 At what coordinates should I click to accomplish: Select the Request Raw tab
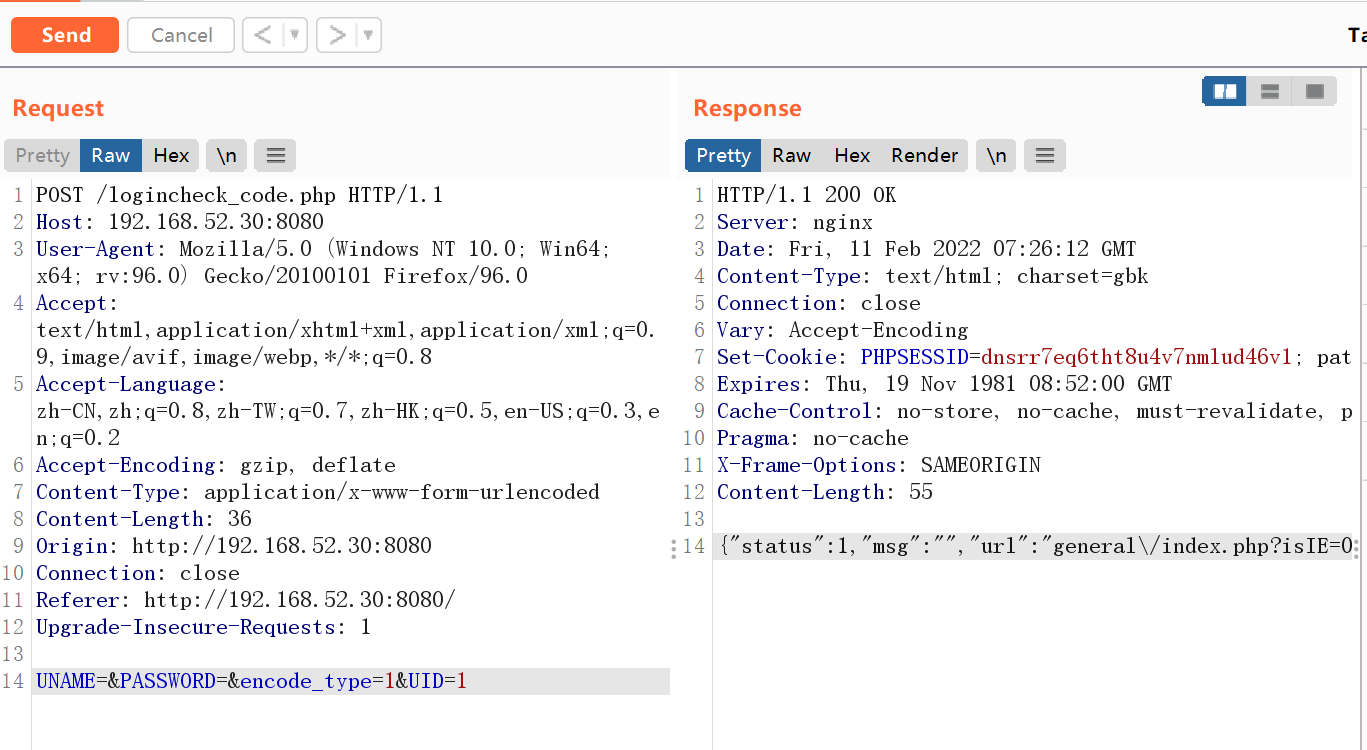(x=111, y=155)
